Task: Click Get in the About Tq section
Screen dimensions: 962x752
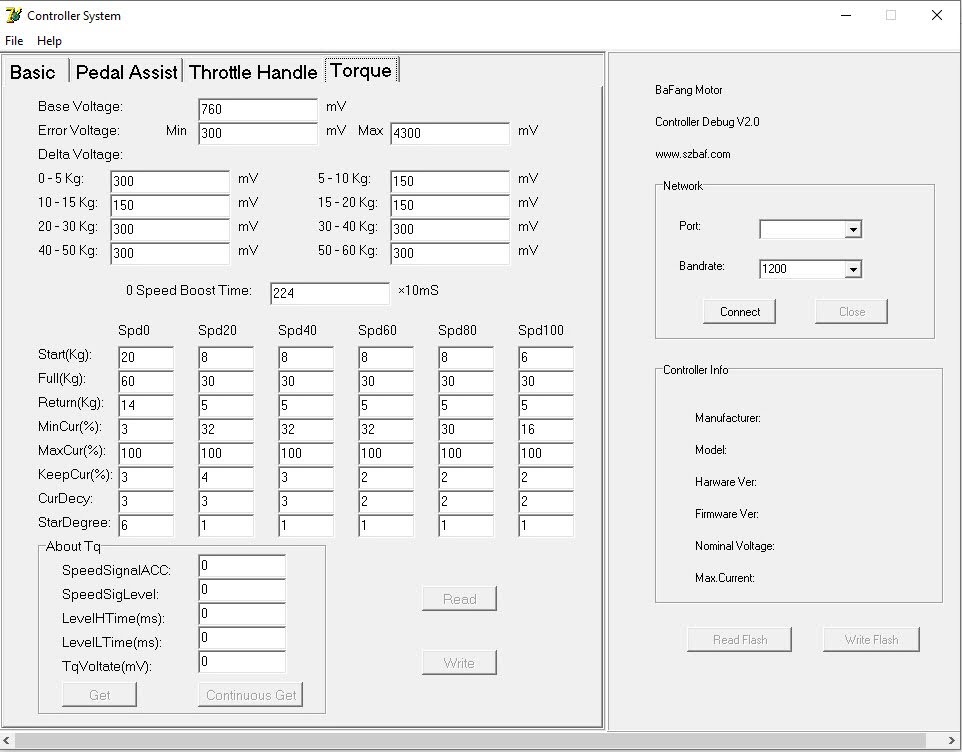Action: click(x=99, y=694)
